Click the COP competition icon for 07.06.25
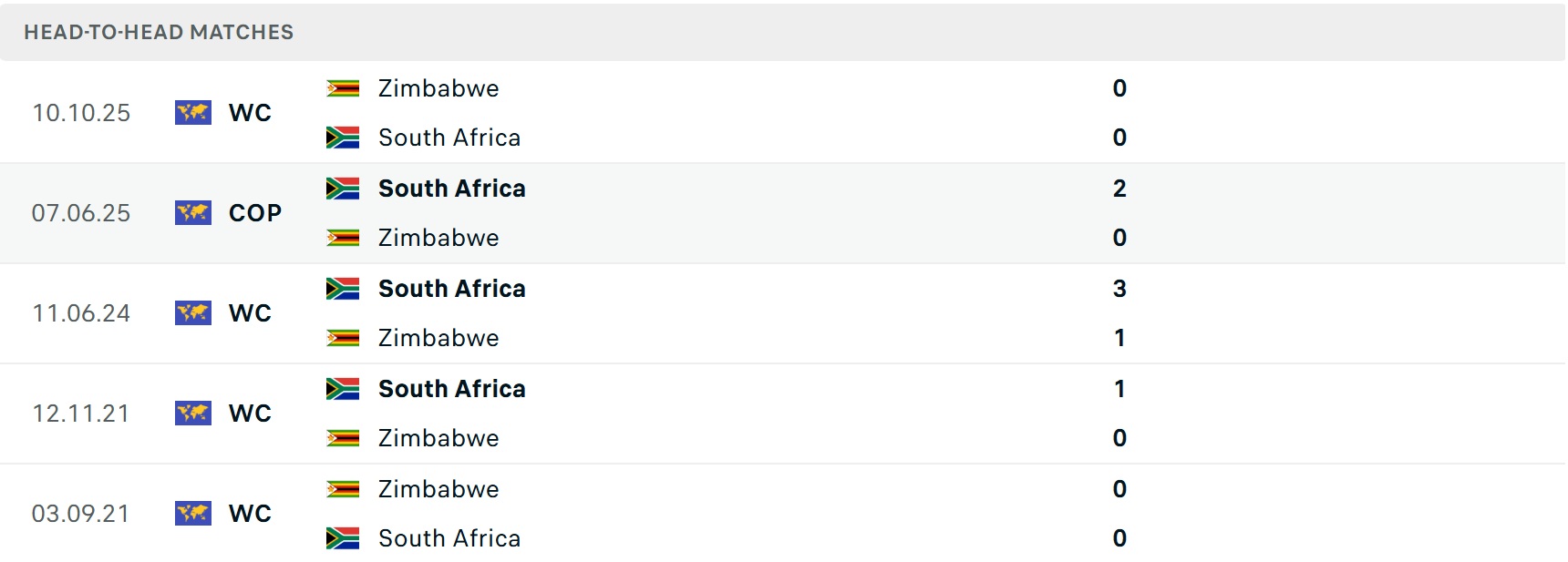 192,213
